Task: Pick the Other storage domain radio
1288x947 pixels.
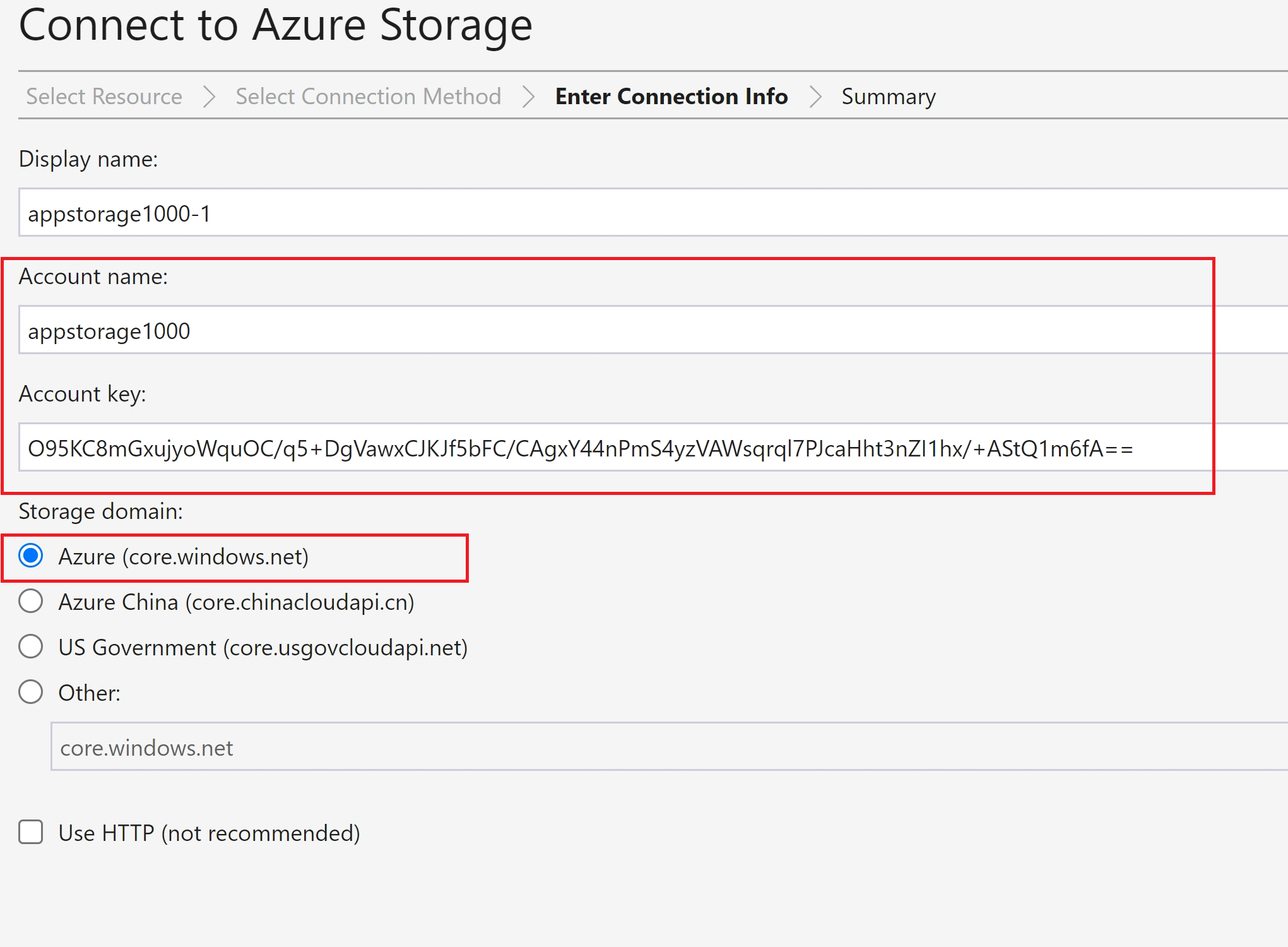Action: [30, 693]
